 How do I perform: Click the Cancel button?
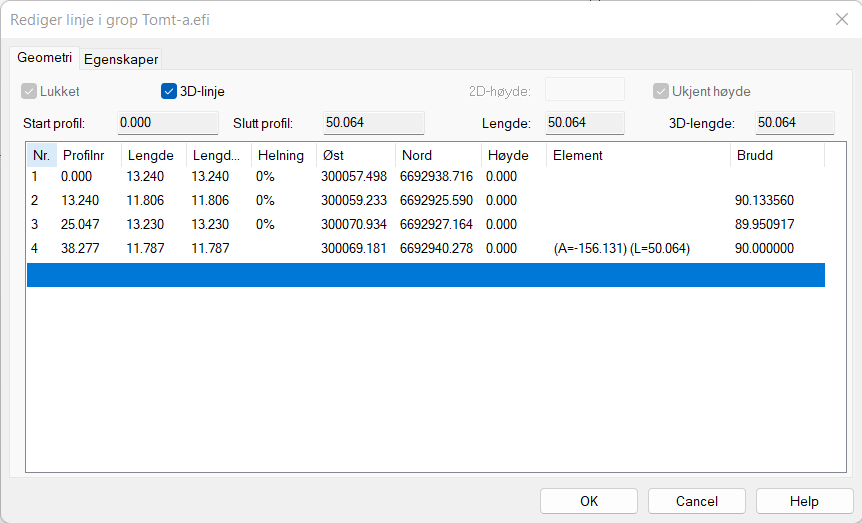pyautogui.click(x=696, y=501)
